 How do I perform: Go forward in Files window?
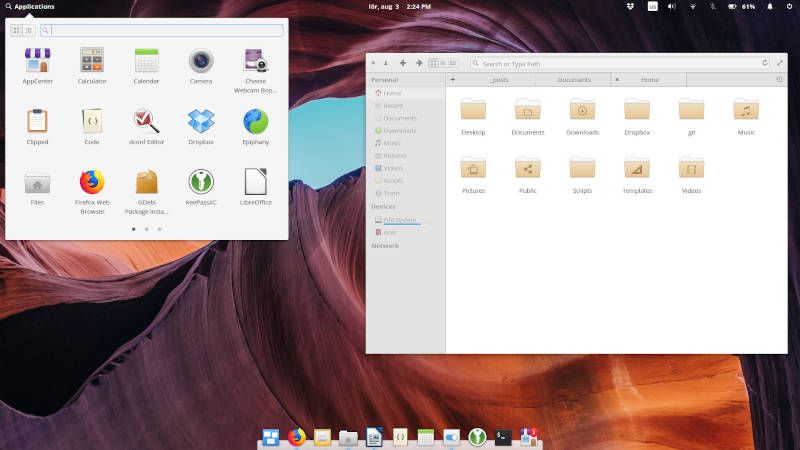click(419, 63)
